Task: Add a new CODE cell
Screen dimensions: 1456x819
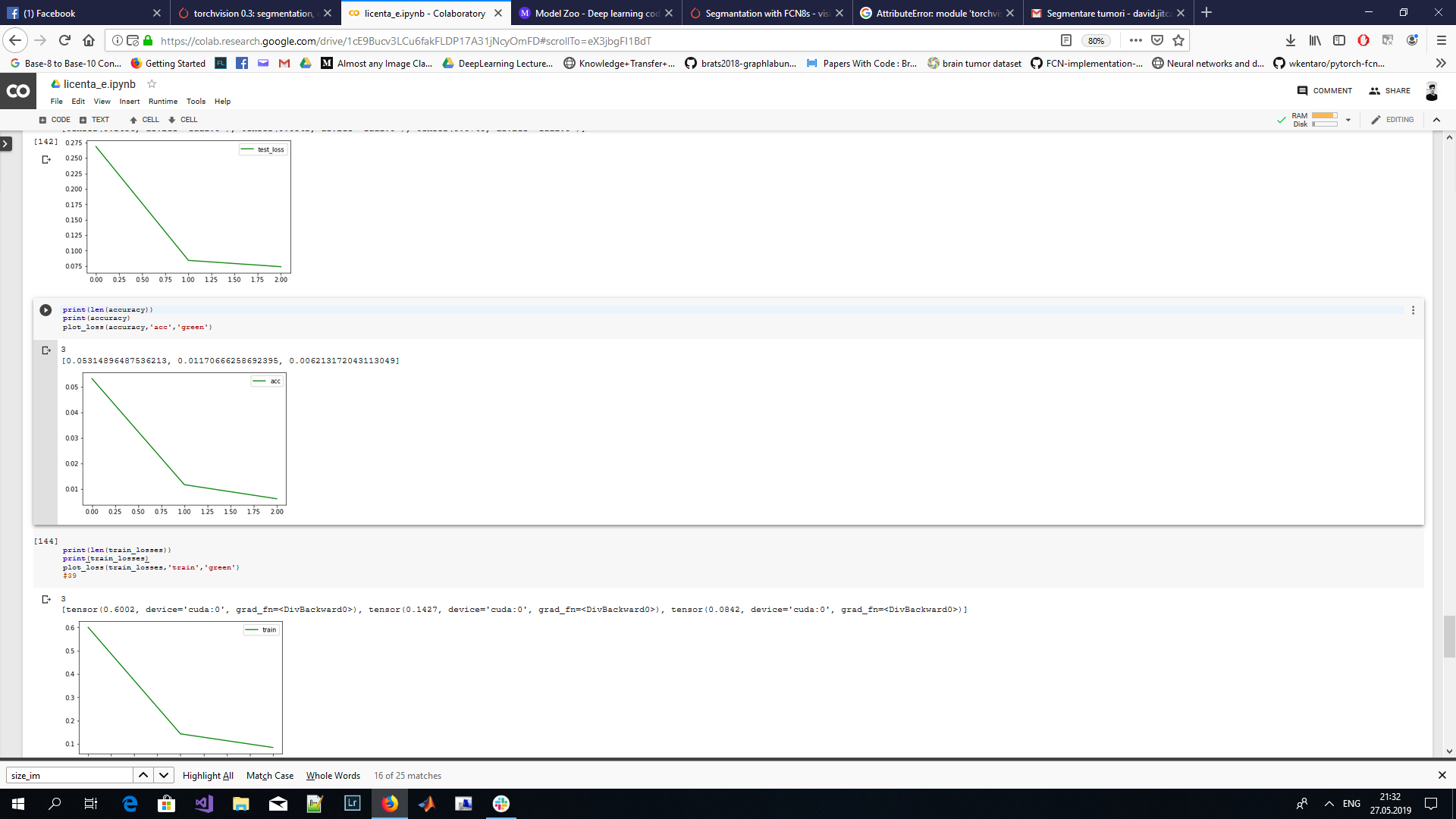Action: coord(55,120)
